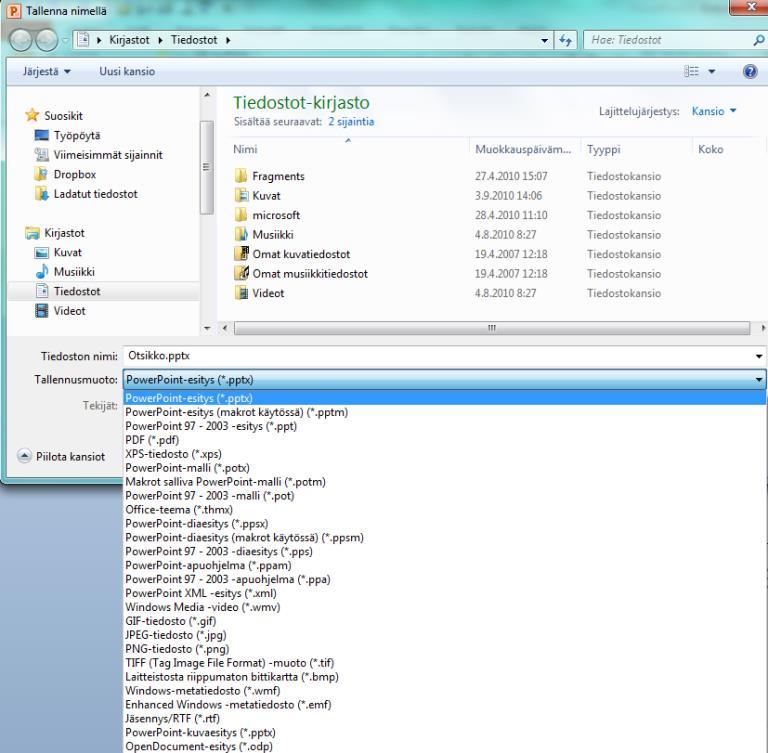Expand breadcrumb arrow after Tiedostot
This screenshot has width=768, height=753.
(x=228, y=40)
